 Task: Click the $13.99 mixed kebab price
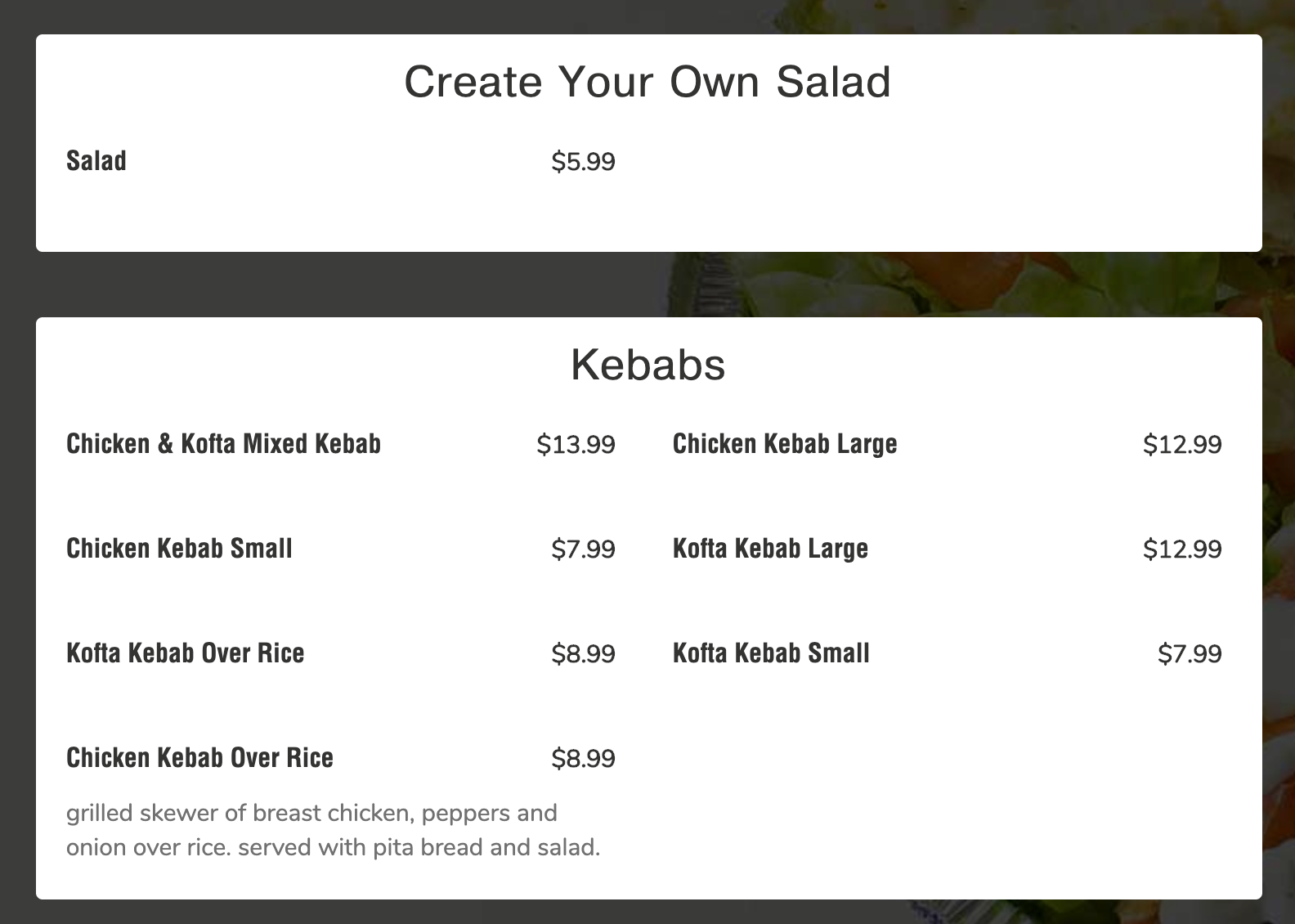pos(576,445)
